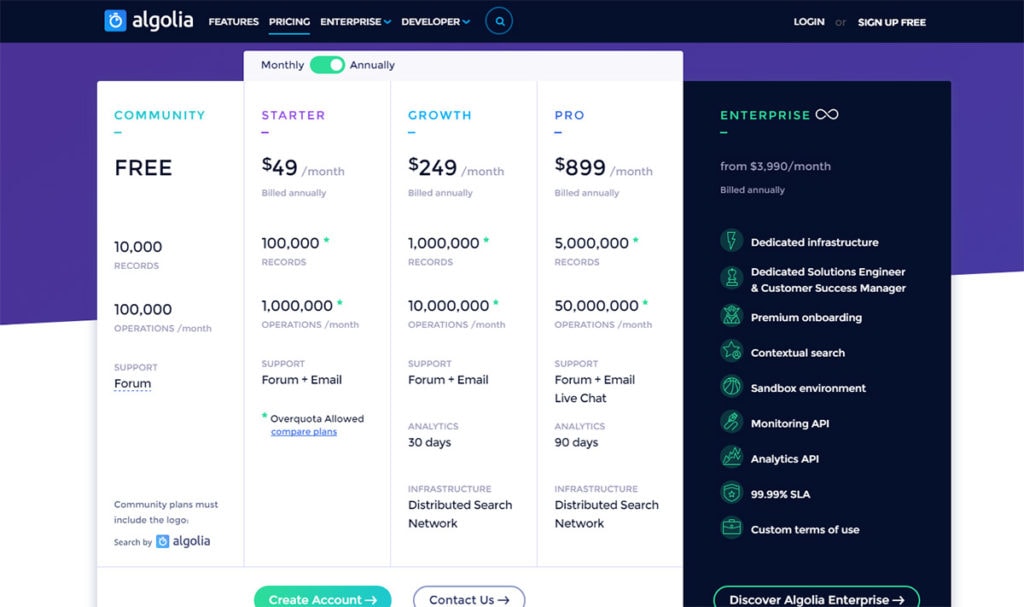Click the Create Account button
The image size is (1024, 607).
pos(322,597)
